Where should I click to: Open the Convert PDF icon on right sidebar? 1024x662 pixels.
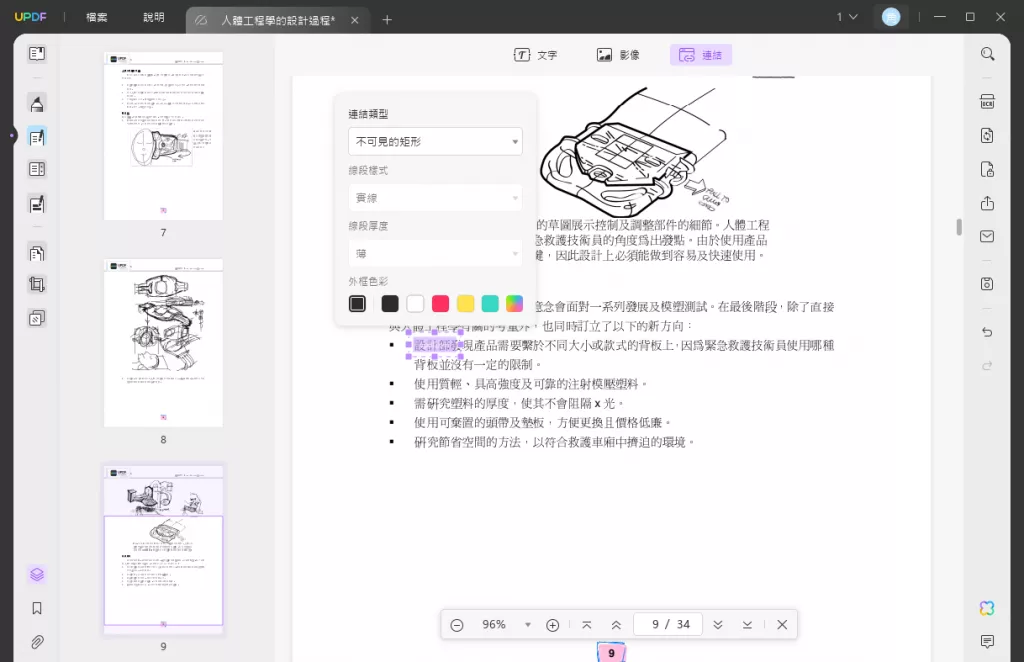click(x=987, y=136)
